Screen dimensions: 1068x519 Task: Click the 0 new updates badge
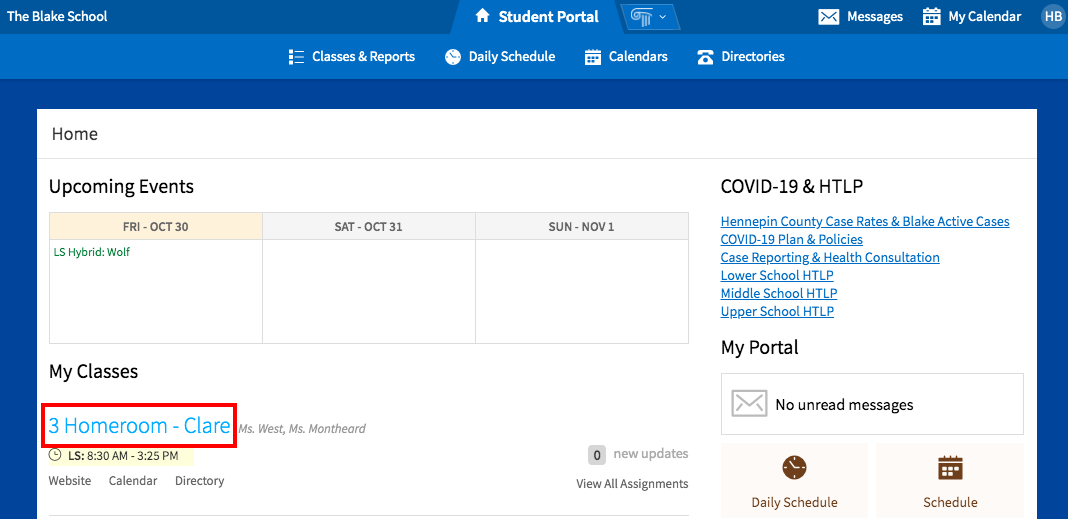597,455
